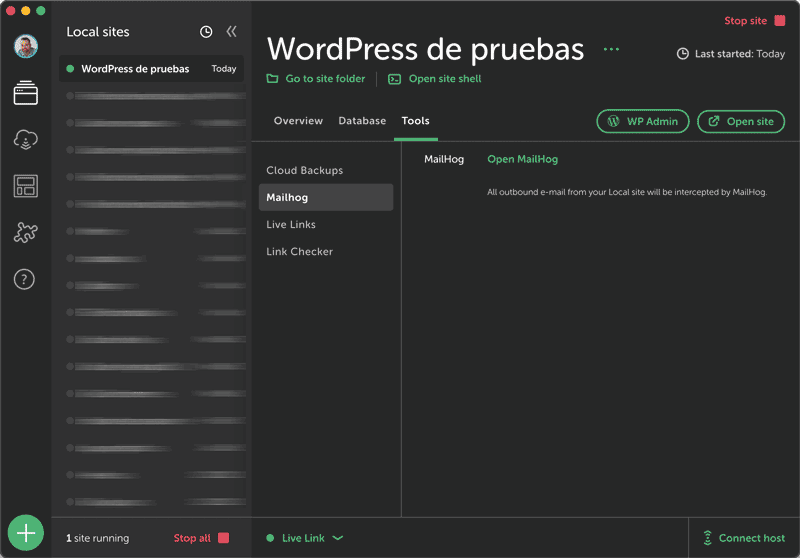800x558 pixels.
Task: Switch to the Database tab
Action: pos(362,121)
